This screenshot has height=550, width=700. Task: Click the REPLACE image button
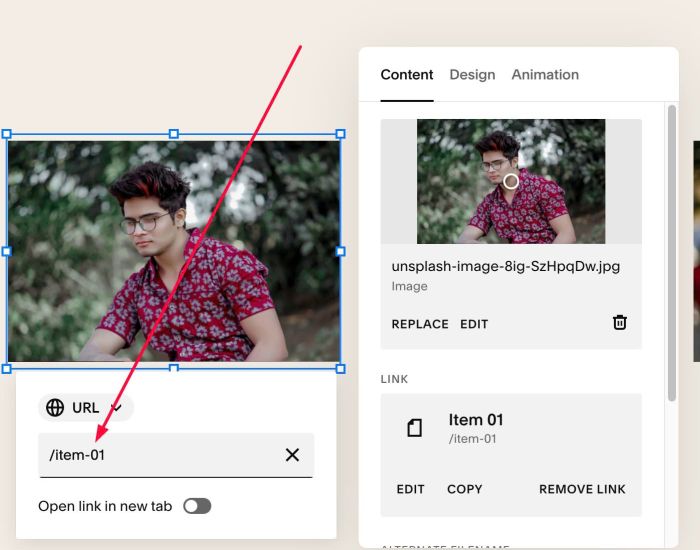coord(420,324)
